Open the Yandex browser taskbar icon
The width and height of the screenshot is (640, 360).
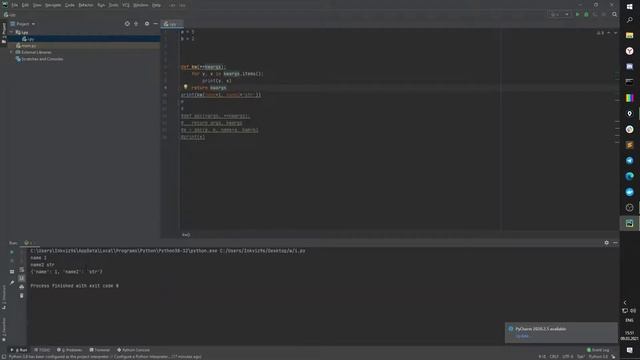click(x=629, y=51)
